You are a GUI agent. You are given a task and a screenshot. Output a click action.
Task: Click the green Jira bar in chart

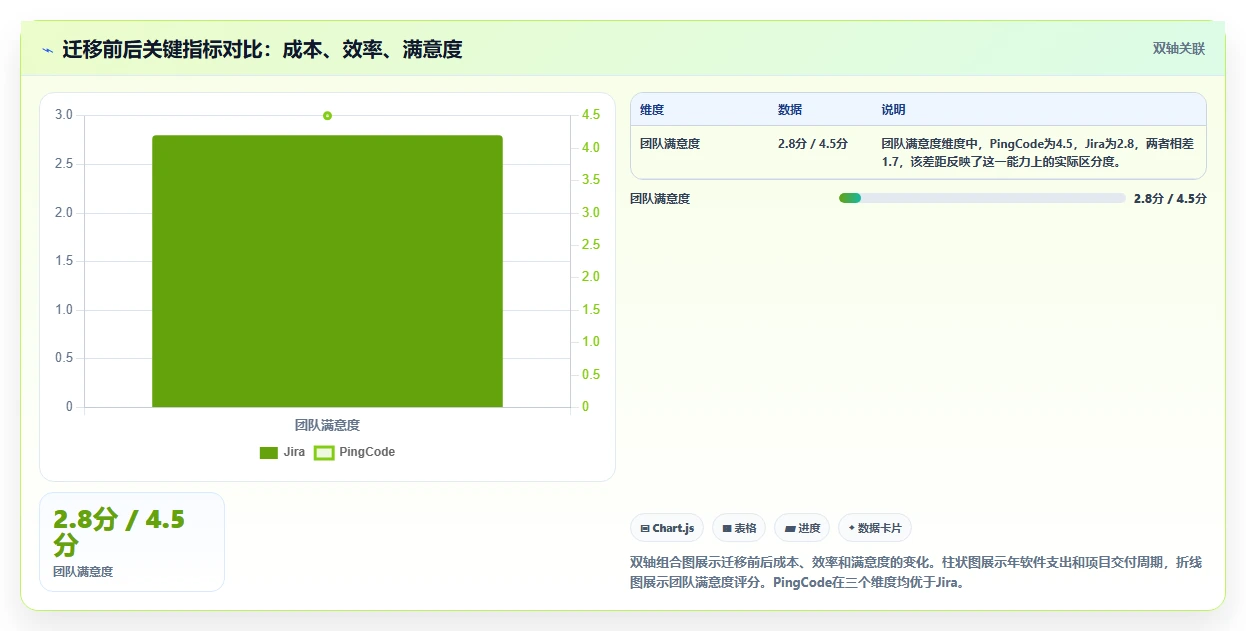327,271
